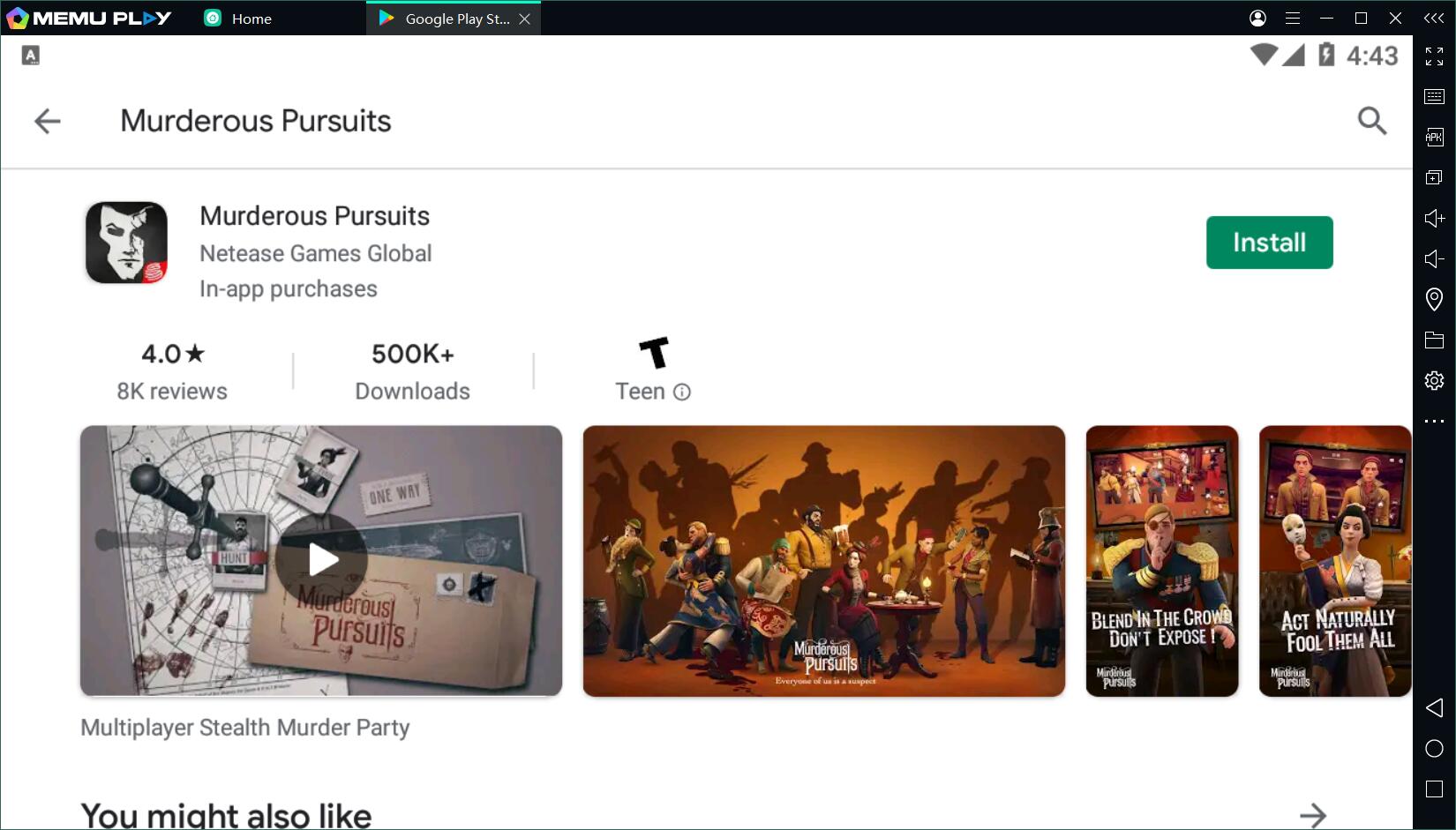Image resolution: width=1456 pixels, height=830 pixels.
Task: Open the shared folder icon
Action: 1434,340
